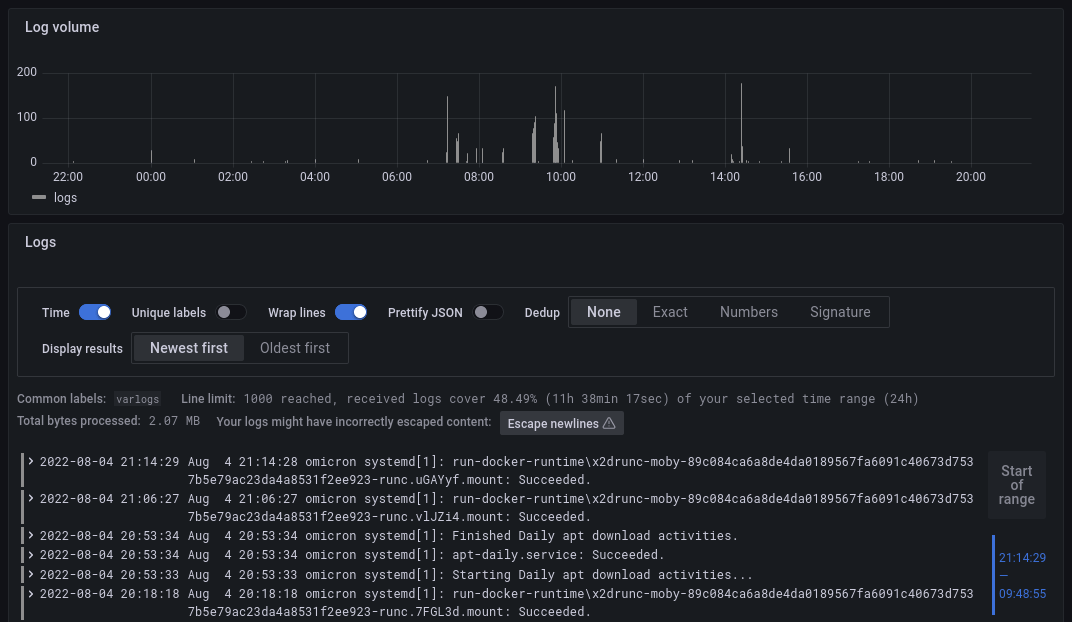This screenshot has height=622, width=1072.
Task: Enable the Unique labels switch
Action: [x=231, y=312]
